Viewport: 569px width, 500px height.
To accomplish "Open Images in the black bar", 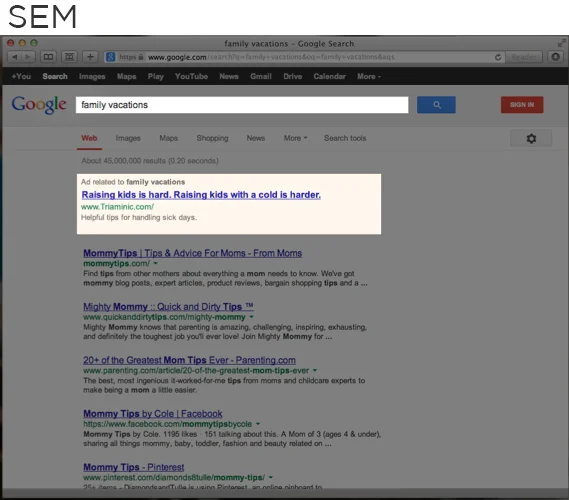I will coord(92,77).
